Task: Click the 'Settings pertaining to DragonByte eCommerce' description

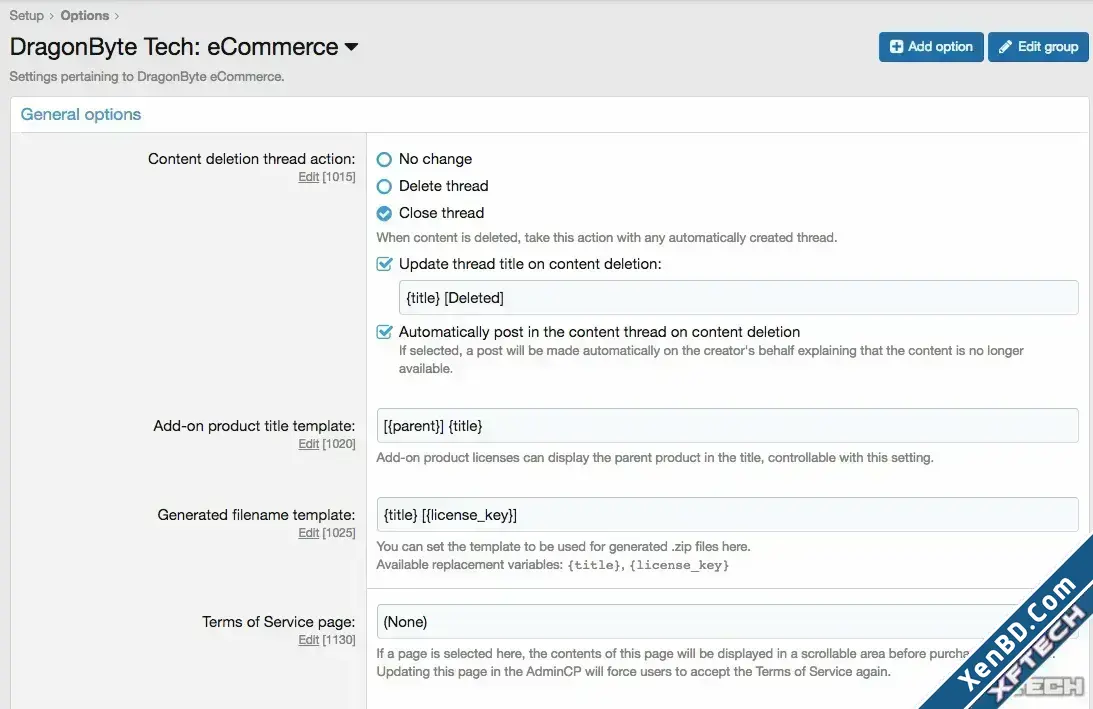Action: tap(147, 77)
